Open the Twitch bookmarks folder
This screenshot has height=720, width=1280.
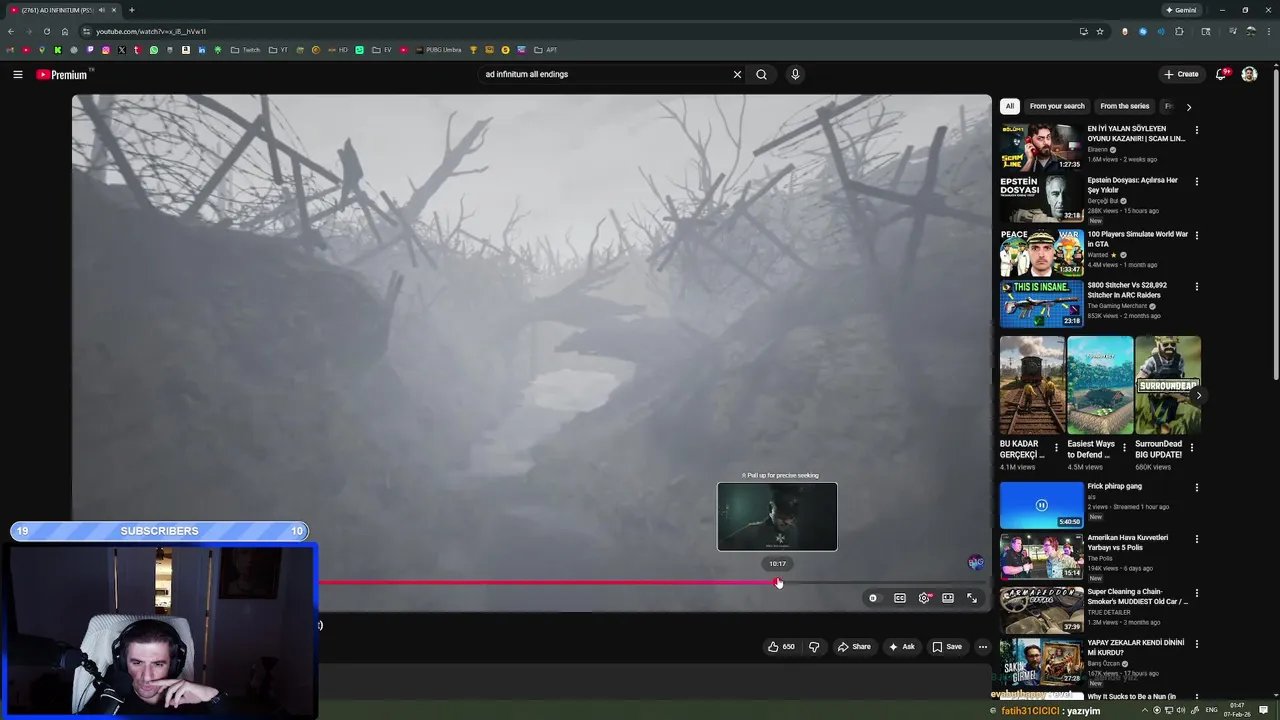pos(245,50)
